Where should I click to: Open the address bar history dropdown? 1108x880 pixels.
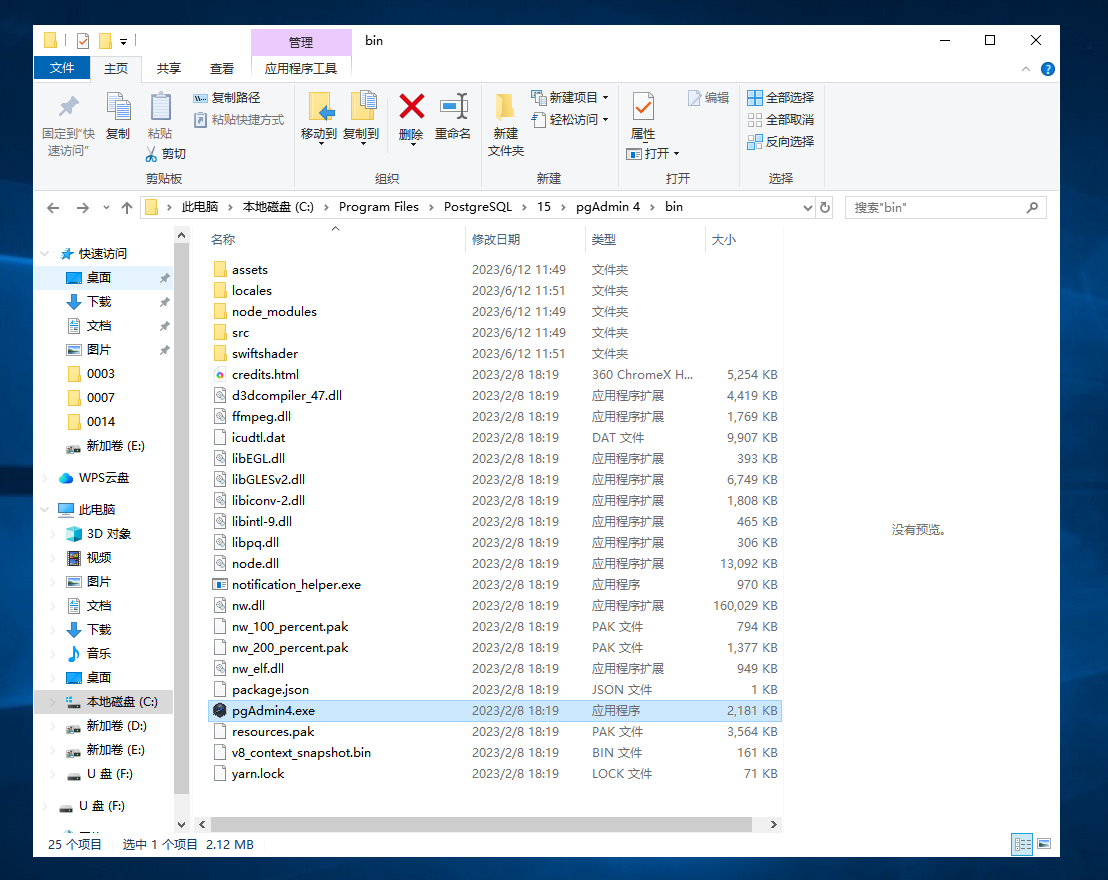[x=808, y=208]
